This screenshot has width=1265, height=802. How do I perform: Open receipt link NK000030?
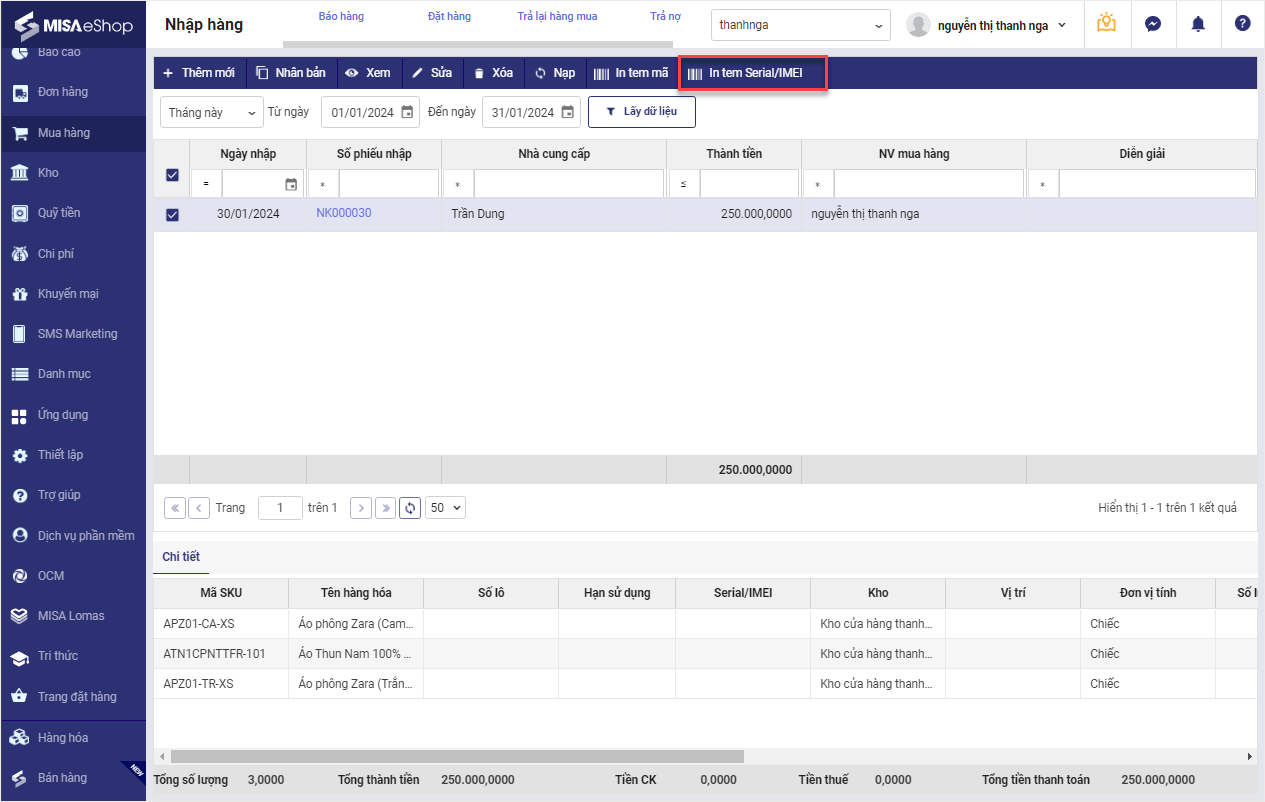click(344, 214)
